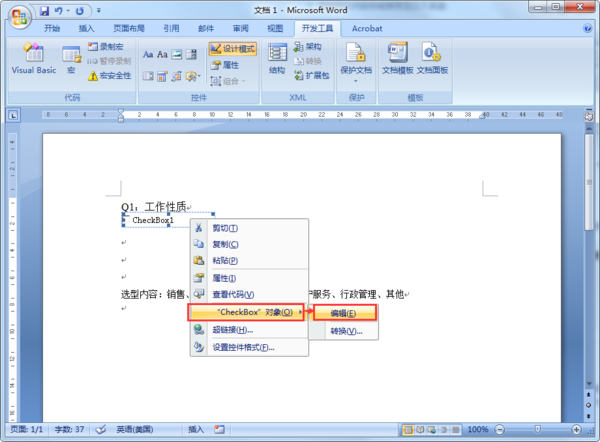Zoom out with minus button
Viewport: 600px width, 442px height.
[x=499, y=429]
